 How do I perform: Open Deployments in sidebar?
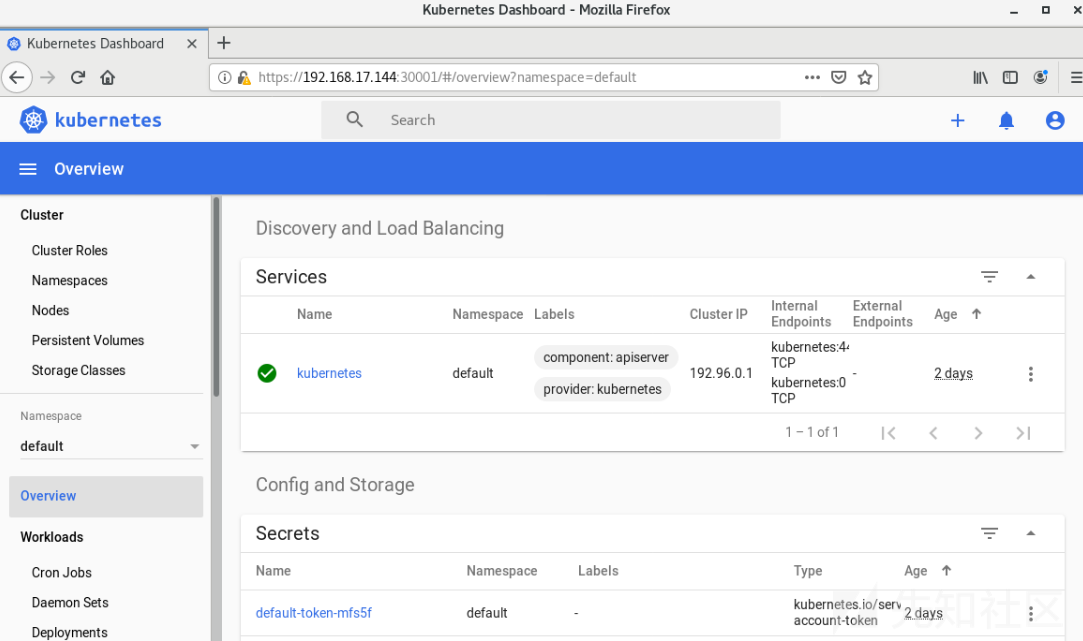70,632
